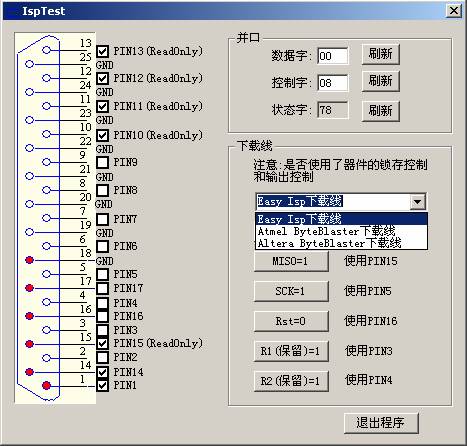Select Easy Isp下载线 in dropdown list
This screenshot has height=446, width=467.
pyautogui.click(x=341, y=219)
